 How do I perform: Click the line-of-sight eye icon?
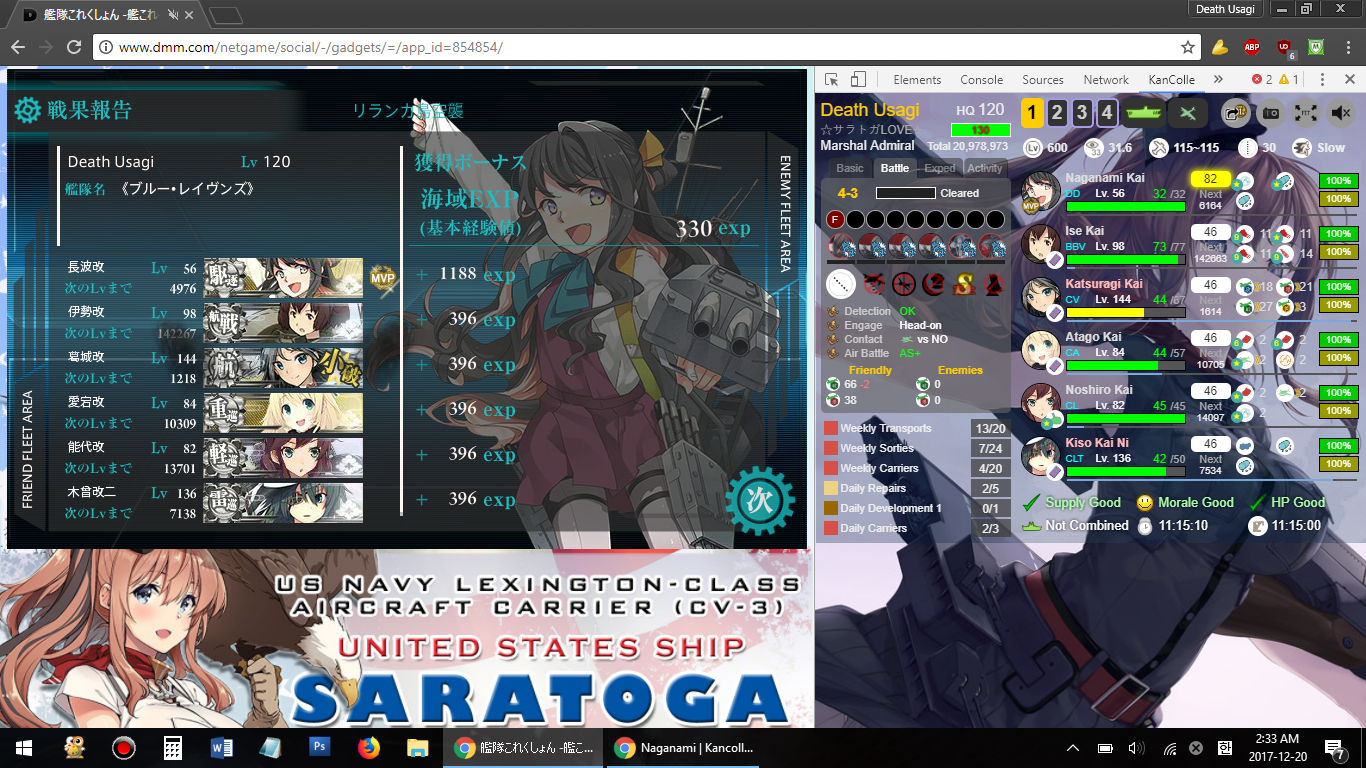tap(1094, 148)
